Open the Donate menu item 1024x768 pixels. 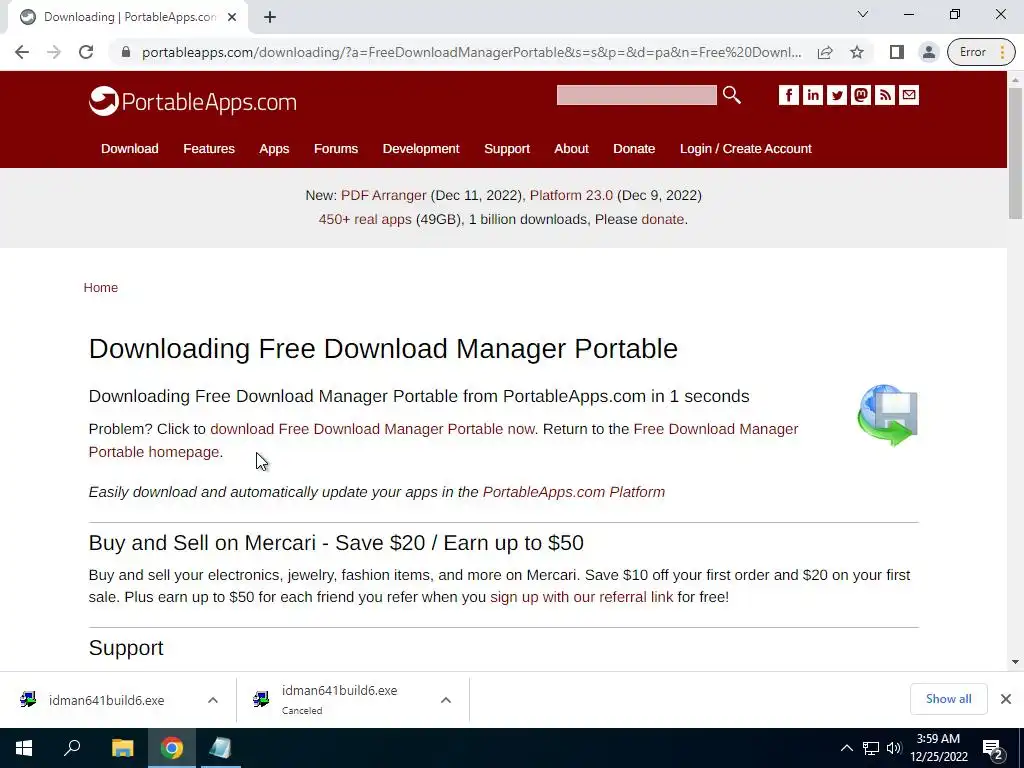[634, 149]
